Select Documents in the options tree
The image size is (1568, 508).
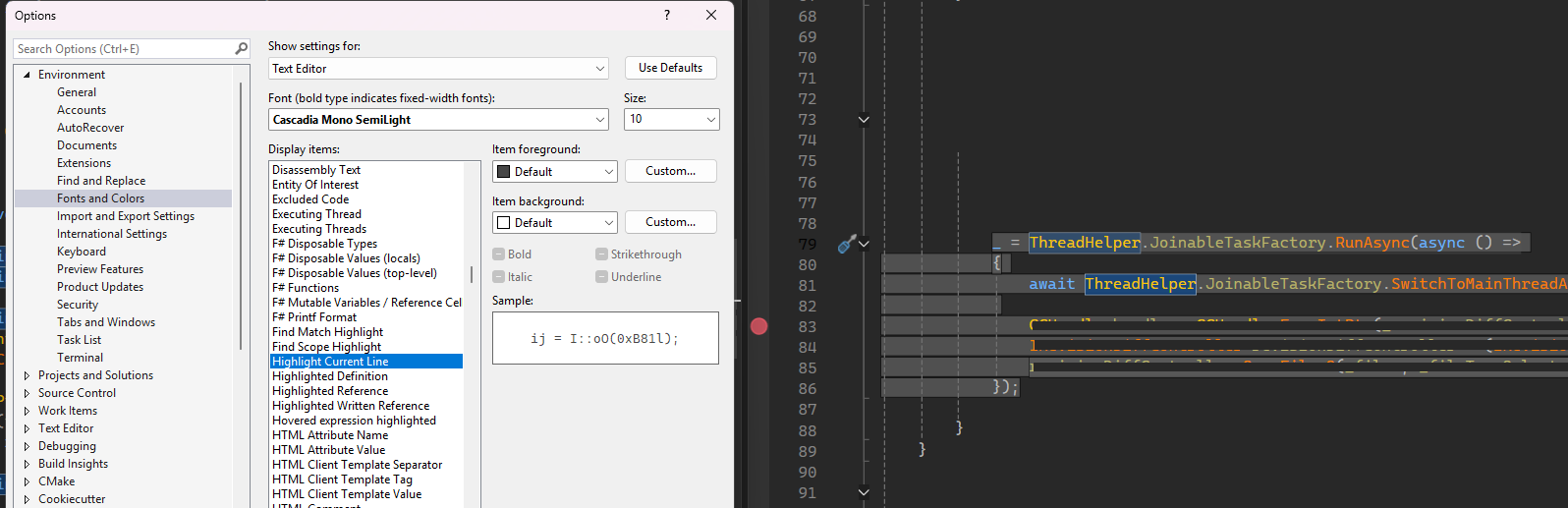[86, 145]
